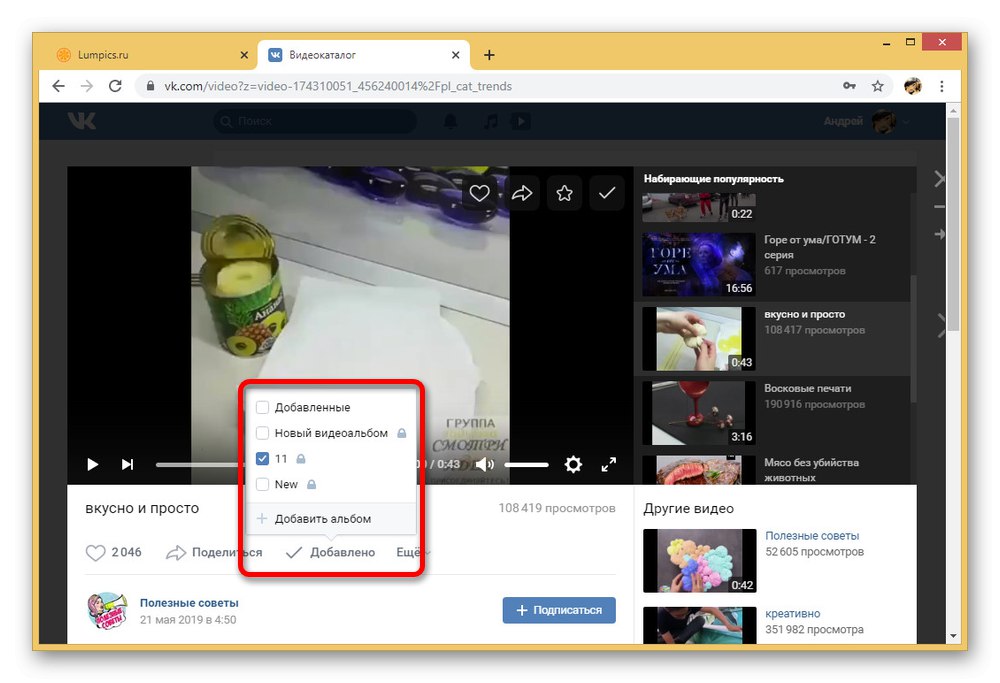Open the Полезные советы author link
1000x683 pixels.
[189, 603]
